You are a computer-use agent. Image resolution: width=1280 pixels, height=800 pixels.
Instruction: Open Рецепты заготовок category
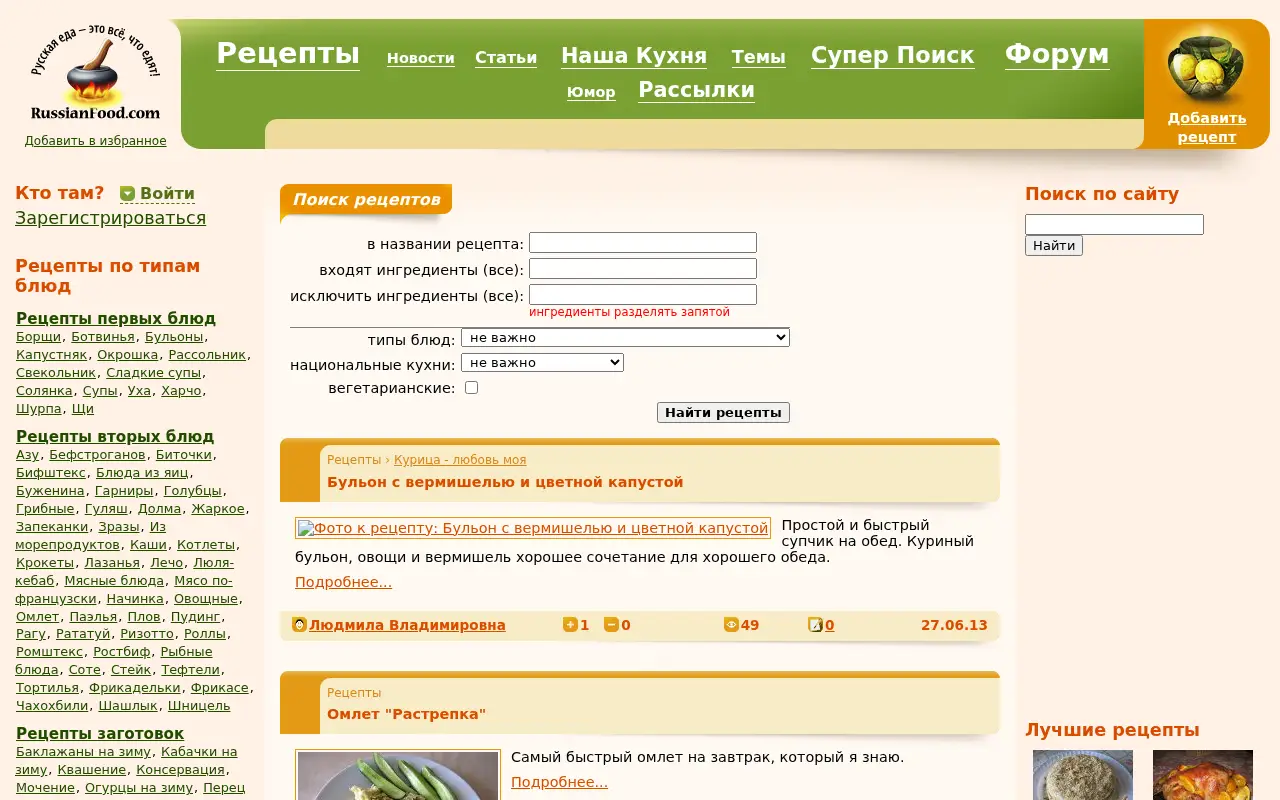(100, 734)
